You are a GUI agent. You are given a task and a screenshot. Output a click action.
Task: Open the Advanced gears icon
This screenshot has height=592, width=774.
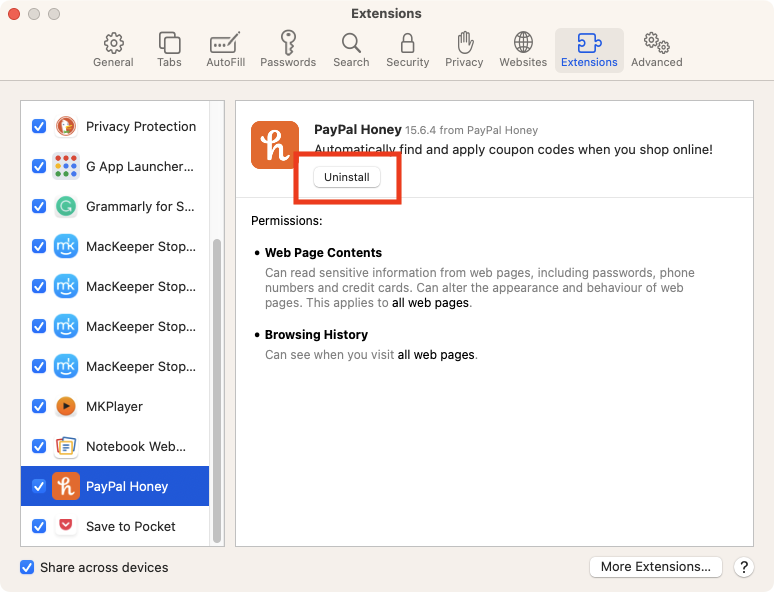coord(657,43)
